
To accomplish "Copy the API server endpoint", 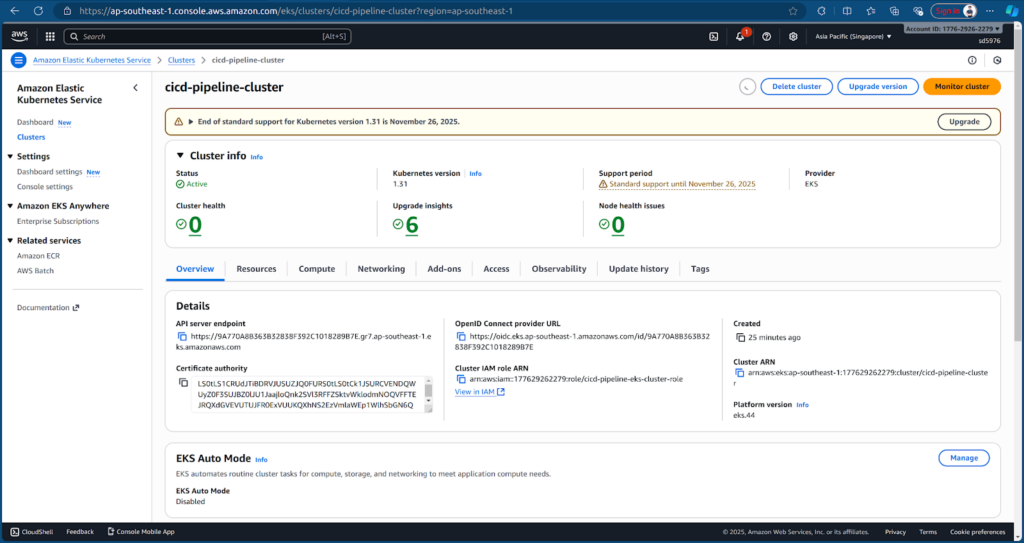I will pos(182,337).
